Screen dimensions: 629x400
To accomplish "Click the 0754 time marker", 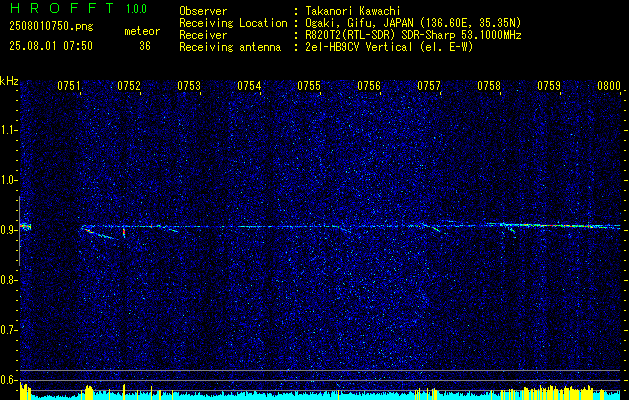I will pos(249,86).
